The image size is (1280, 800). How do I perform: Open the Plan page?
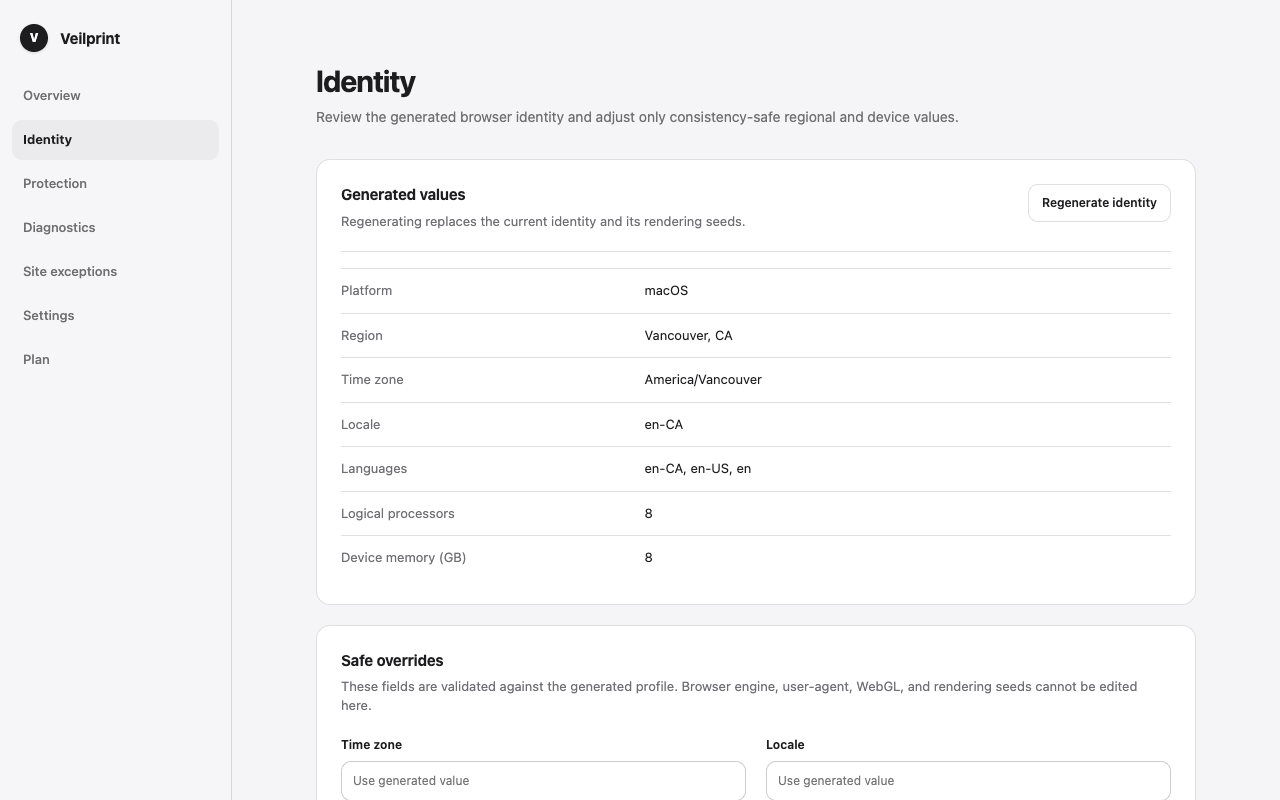[x=115, y=360]
